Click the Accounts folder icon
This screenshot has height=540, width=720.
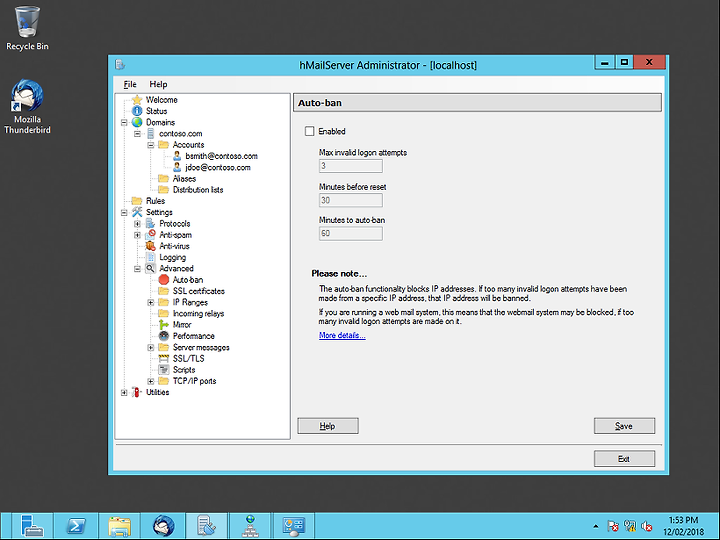163,145
